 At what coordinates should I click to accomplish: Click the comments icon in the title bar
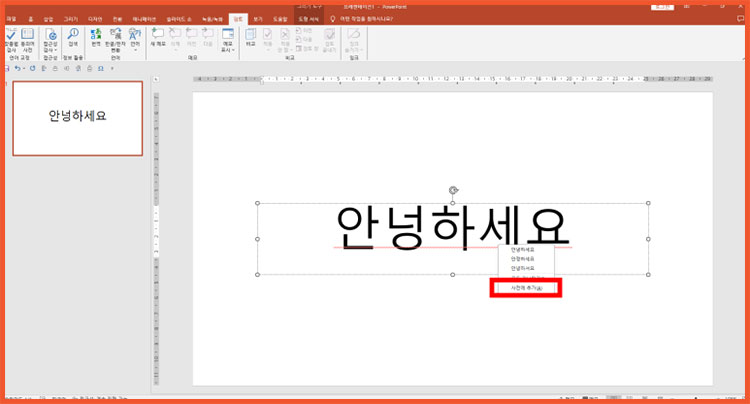[740, 19]
